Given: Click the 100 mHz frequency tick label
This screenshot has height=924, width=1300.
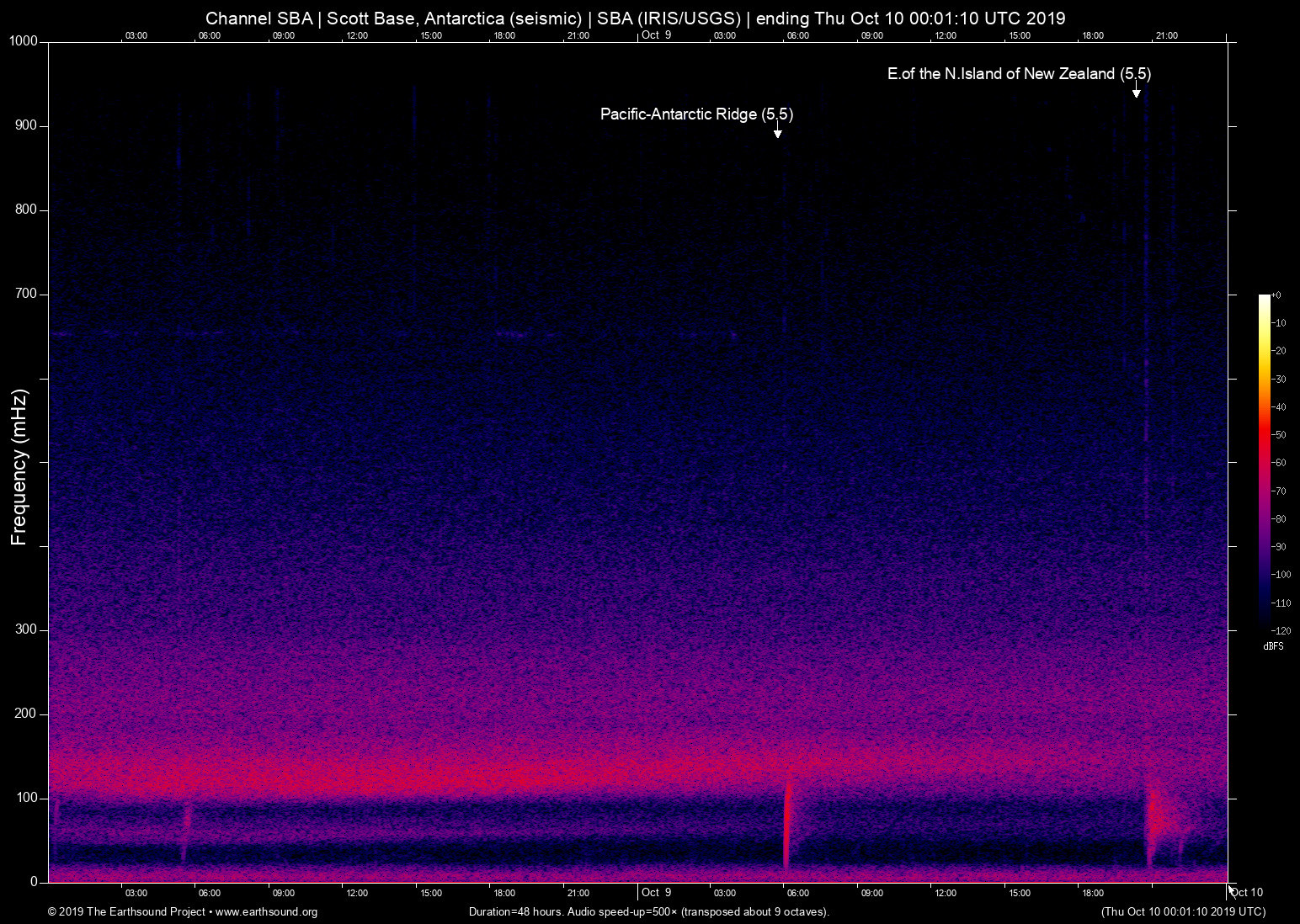Looking at the screenshot, I should (28, 796).
